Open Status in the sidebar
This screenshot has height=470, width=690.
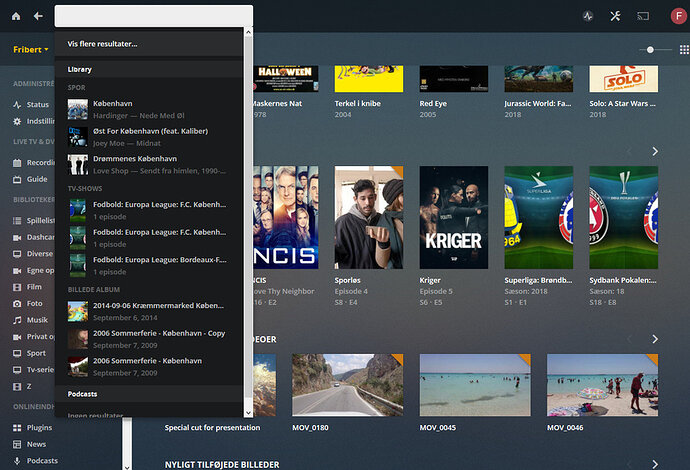click(37, 104)
